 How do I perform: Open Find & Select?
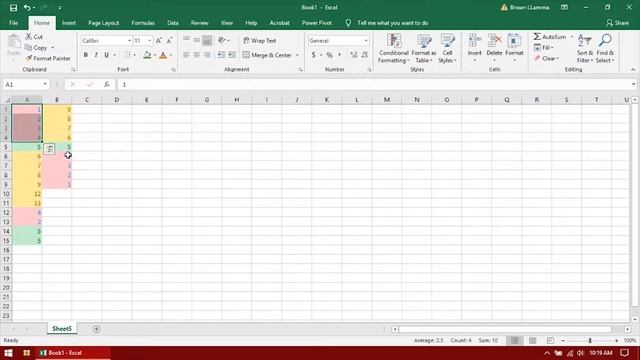[x=605, y=48]
